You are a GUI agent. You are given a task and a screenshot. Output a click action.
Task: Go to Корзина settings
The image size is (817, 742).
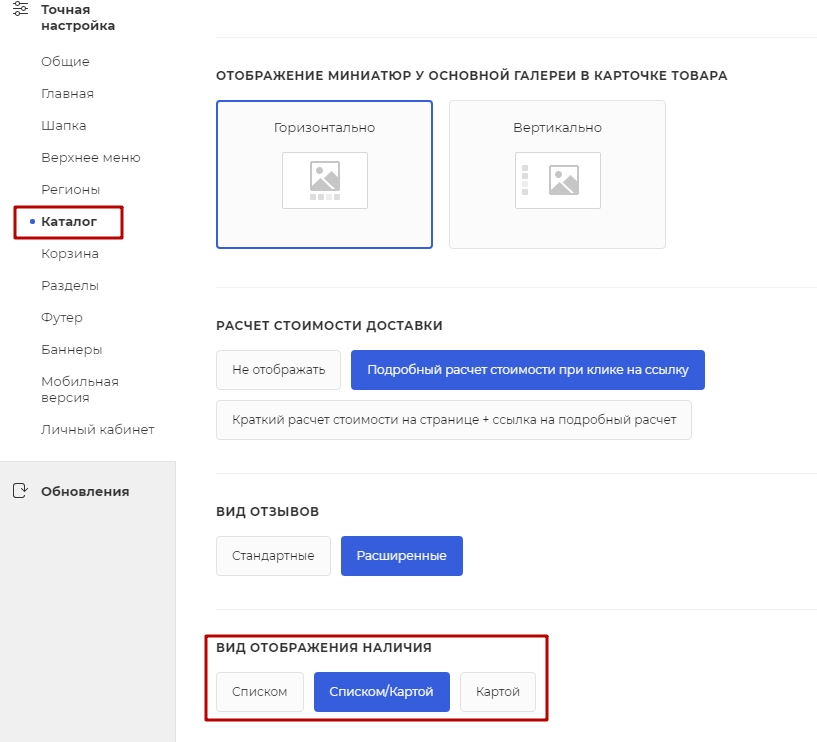(x=70, y=254)
